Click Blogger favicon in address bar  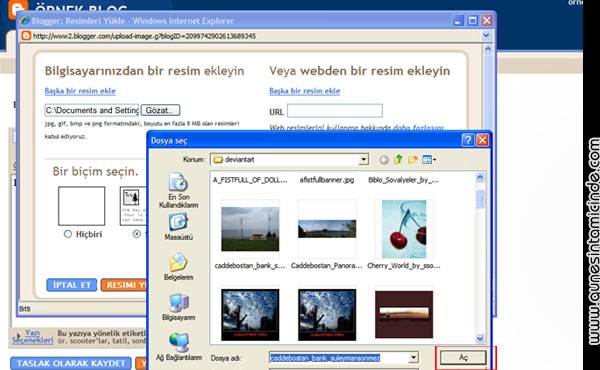(x=26, y=36)
